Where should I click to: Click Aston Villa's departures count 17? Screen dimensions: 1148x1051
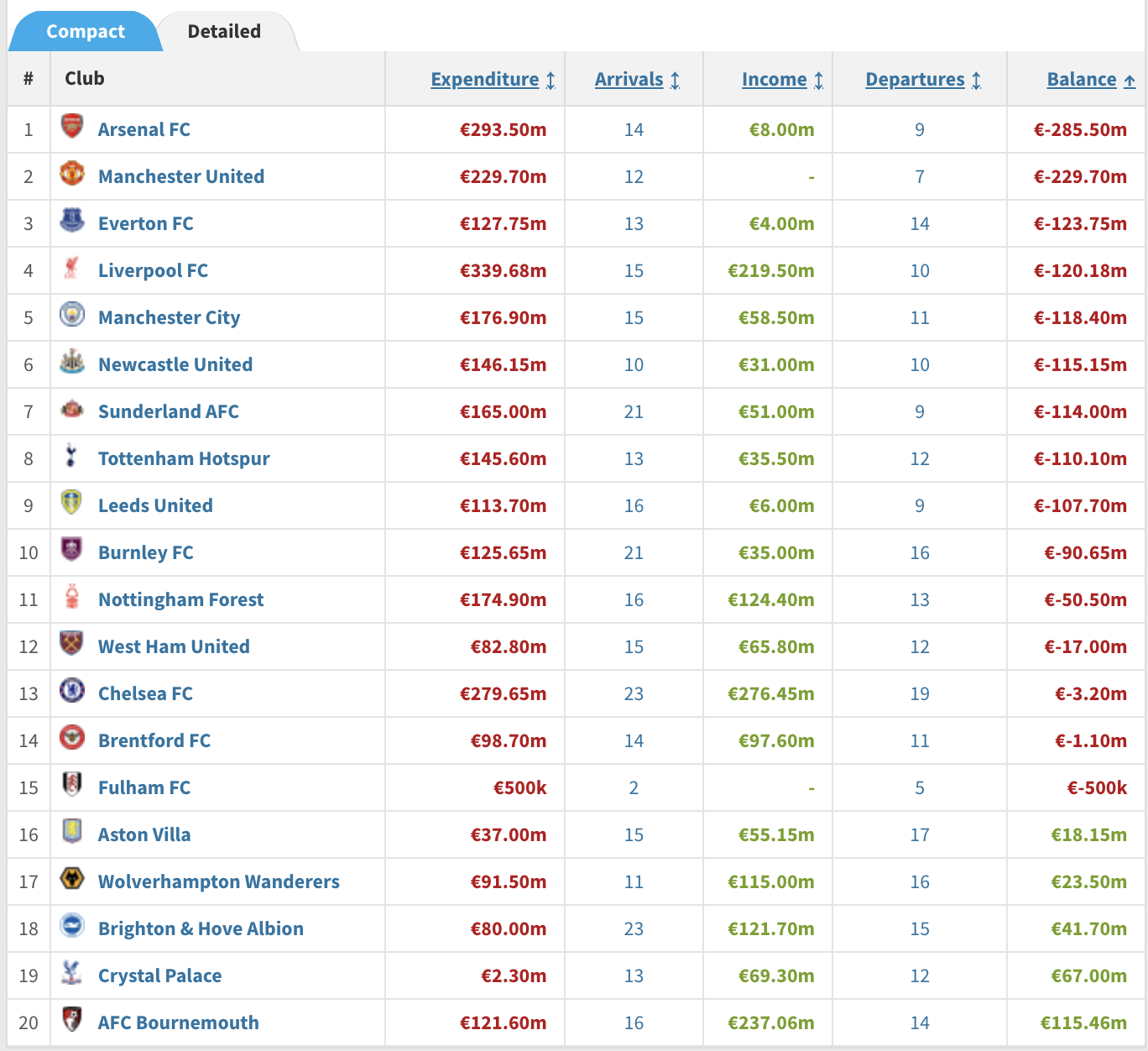(920, 834)
